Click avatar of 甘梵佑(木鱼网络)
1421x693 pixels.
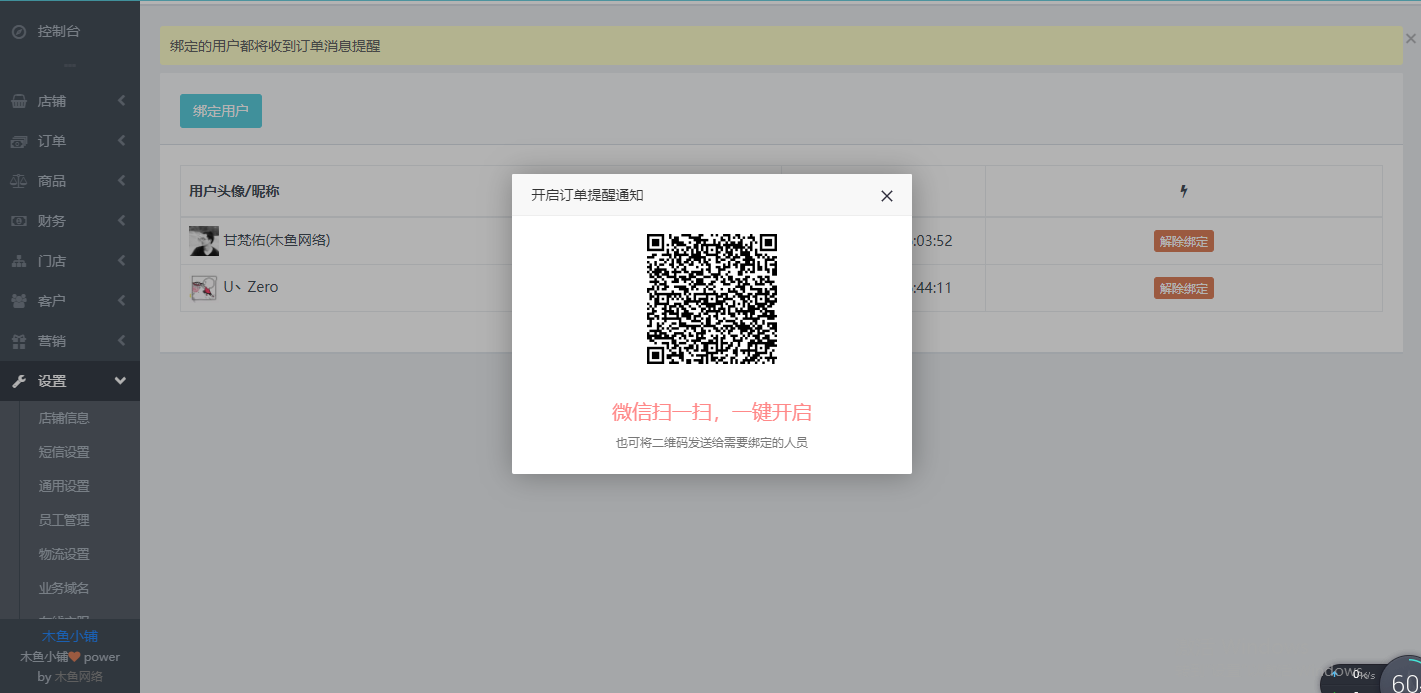(x=204, y=241)
